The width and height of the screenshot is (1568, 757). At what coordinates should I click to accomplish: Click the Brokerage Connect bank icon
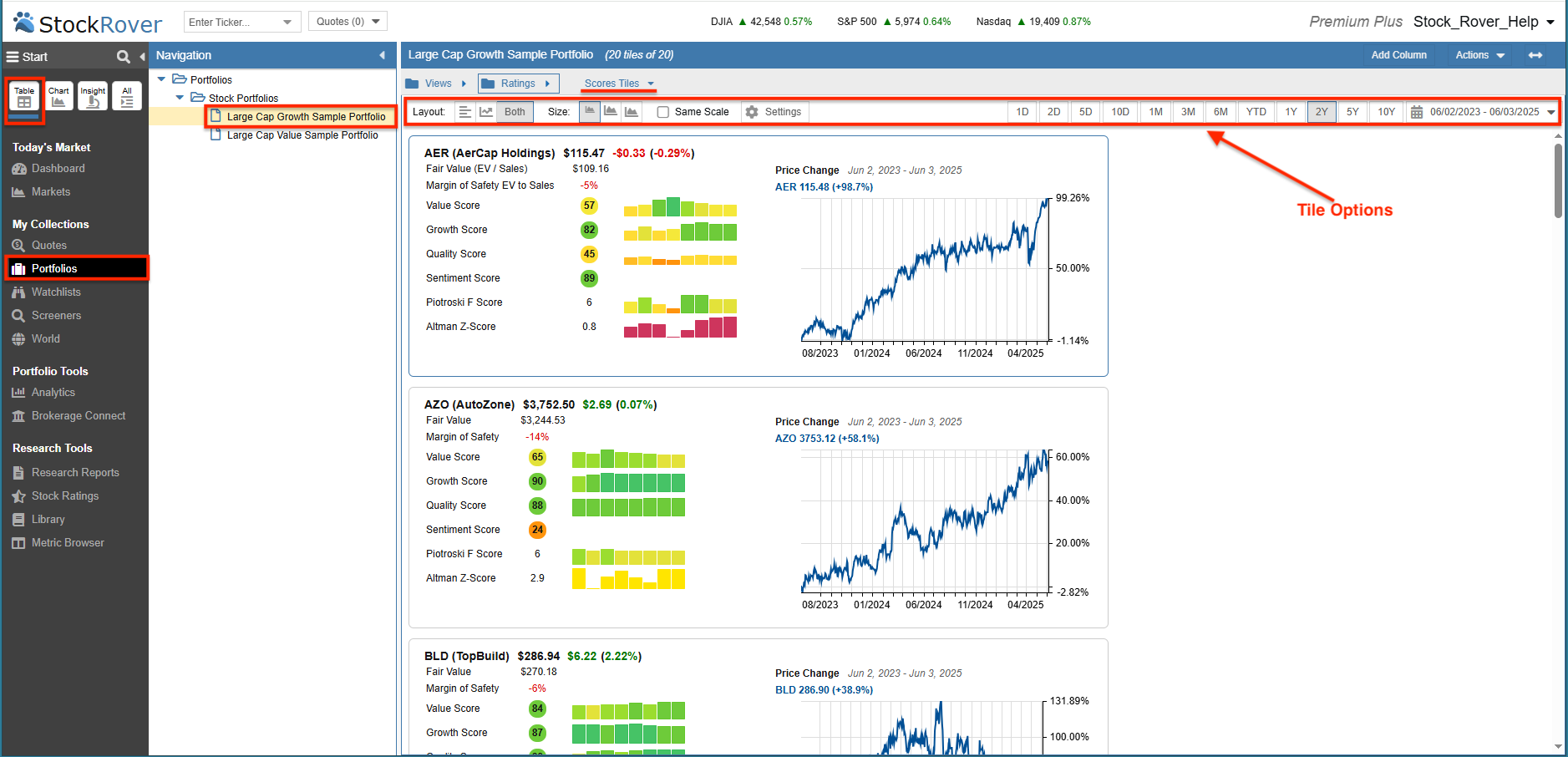[18, 416]
